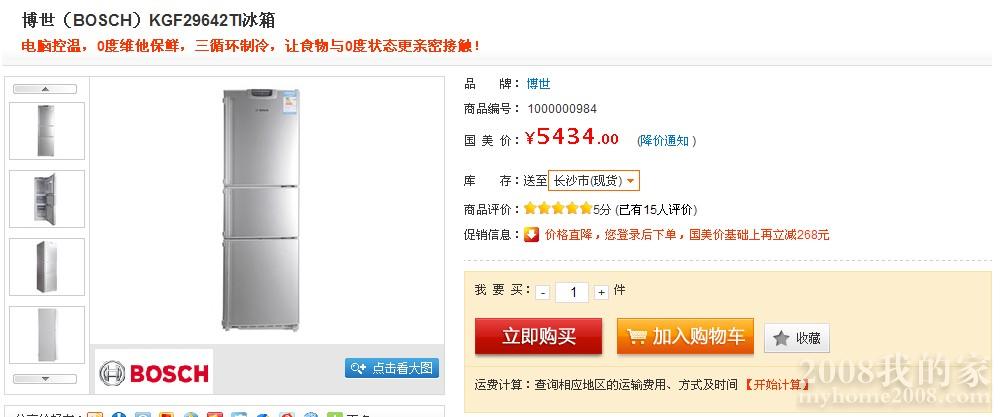
Task: Select the third angled-view fridge thumbnail
Action: tap(47, 267)
